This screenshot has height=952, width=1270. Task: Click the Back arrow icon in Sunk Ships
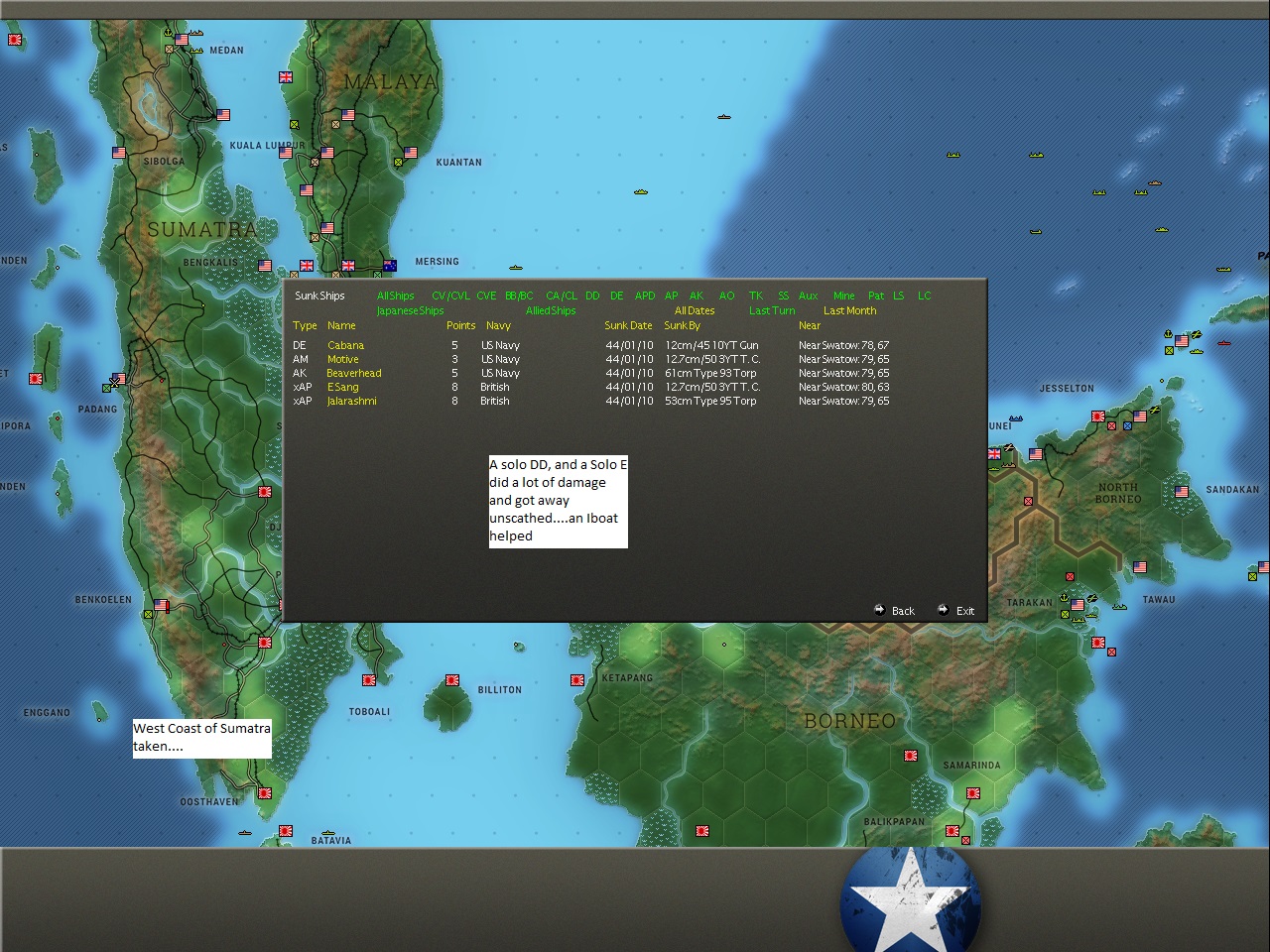point(879,610)
